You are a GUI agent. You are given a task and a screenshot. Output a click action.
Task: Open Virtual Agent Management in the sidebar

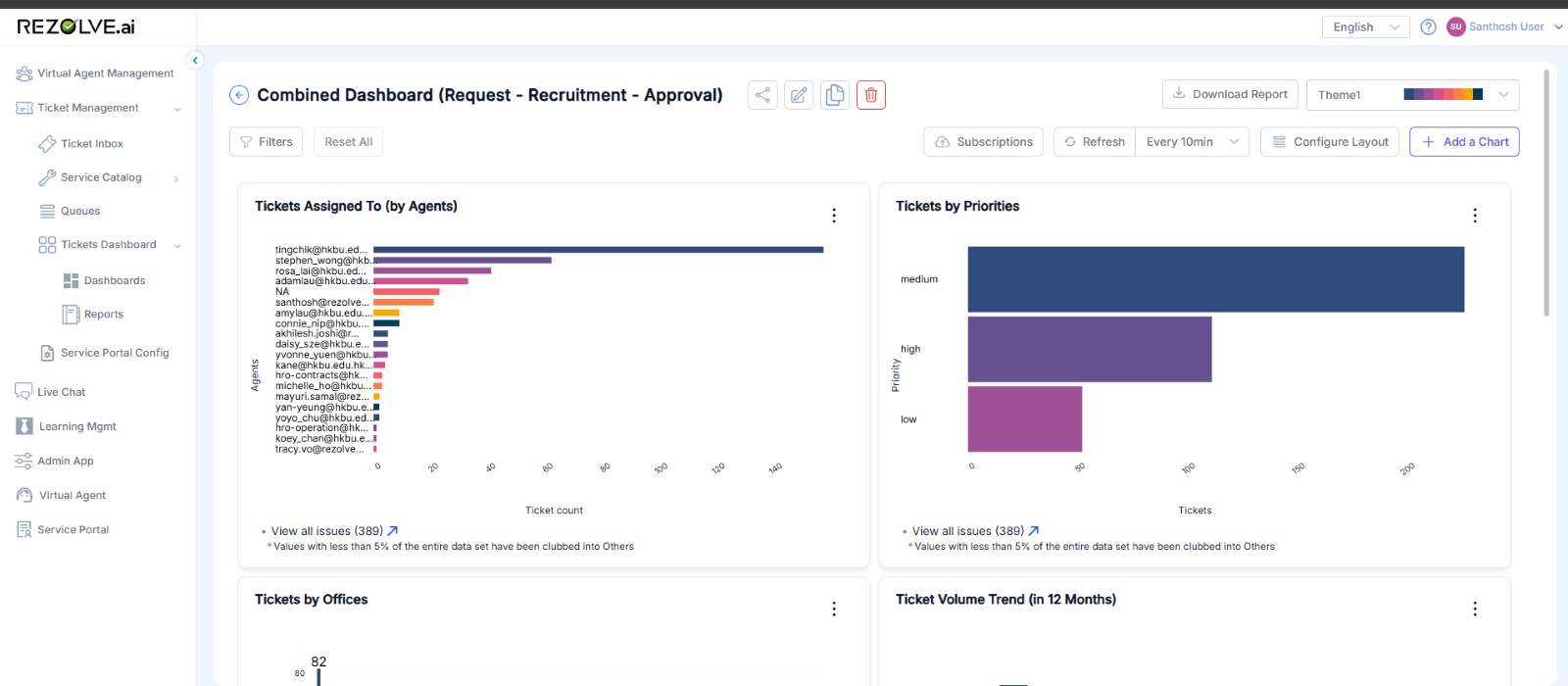[x=95, y=73]
